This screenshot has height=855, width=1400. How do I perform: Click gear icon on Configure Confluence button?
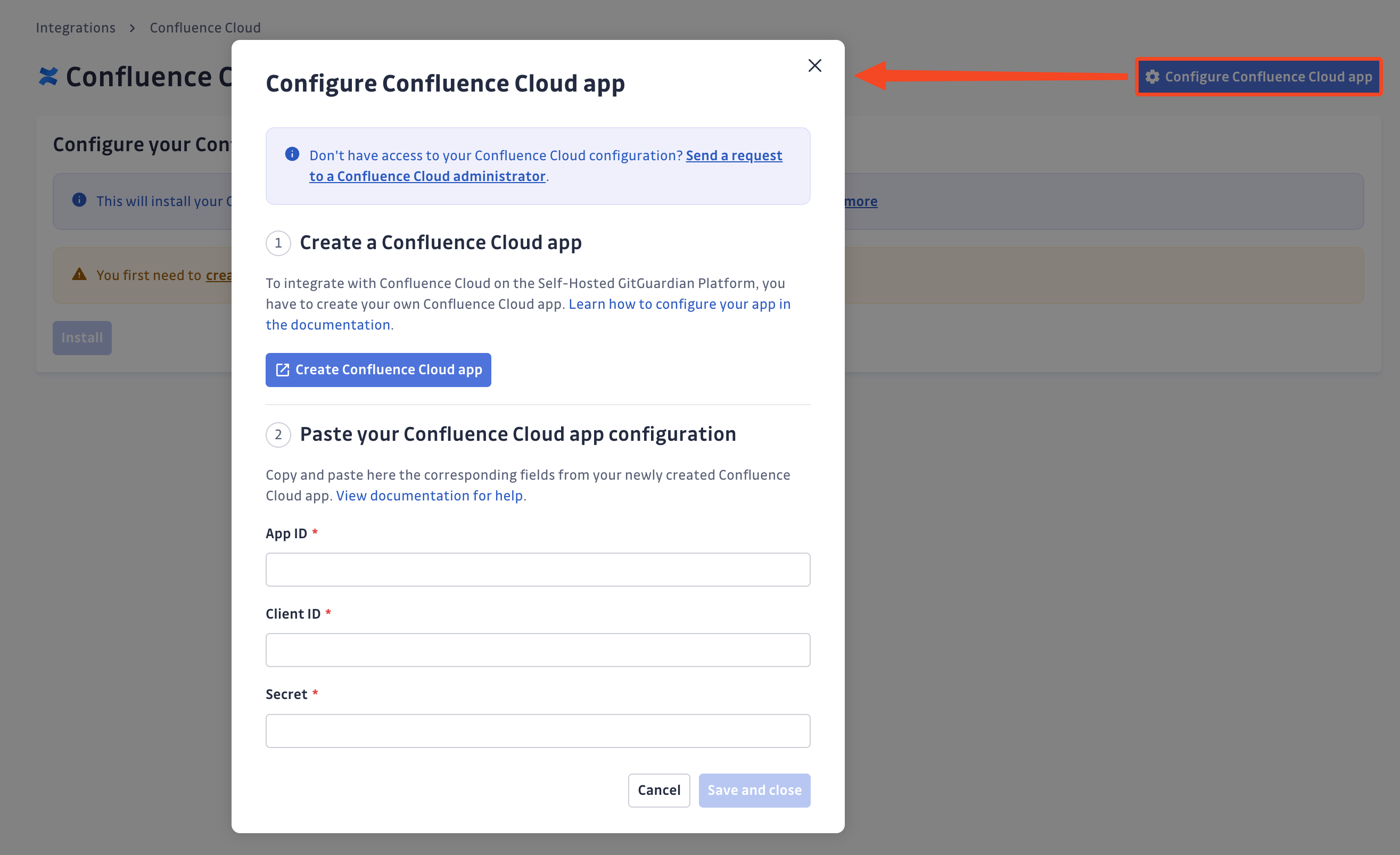(1152, 77)
